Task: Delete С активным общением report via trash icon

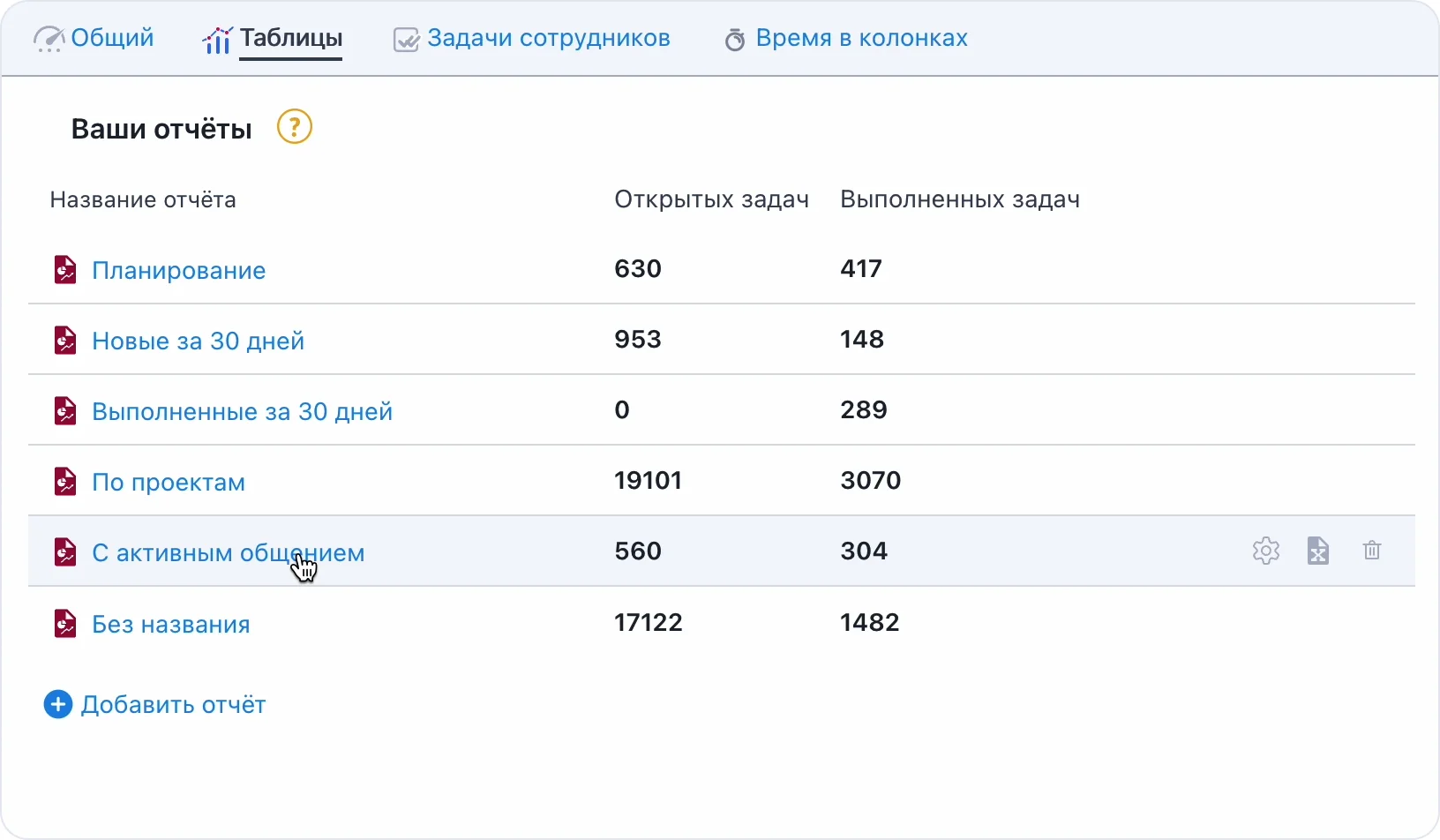Action: click(1371, 551)
